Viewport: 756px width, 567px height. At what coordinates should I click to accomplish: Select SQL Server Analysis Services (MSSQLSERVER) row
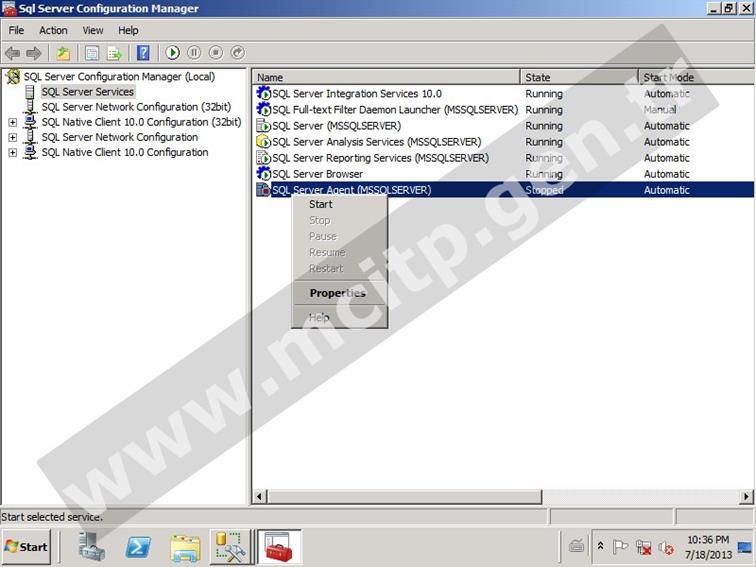tap(503, 141)
